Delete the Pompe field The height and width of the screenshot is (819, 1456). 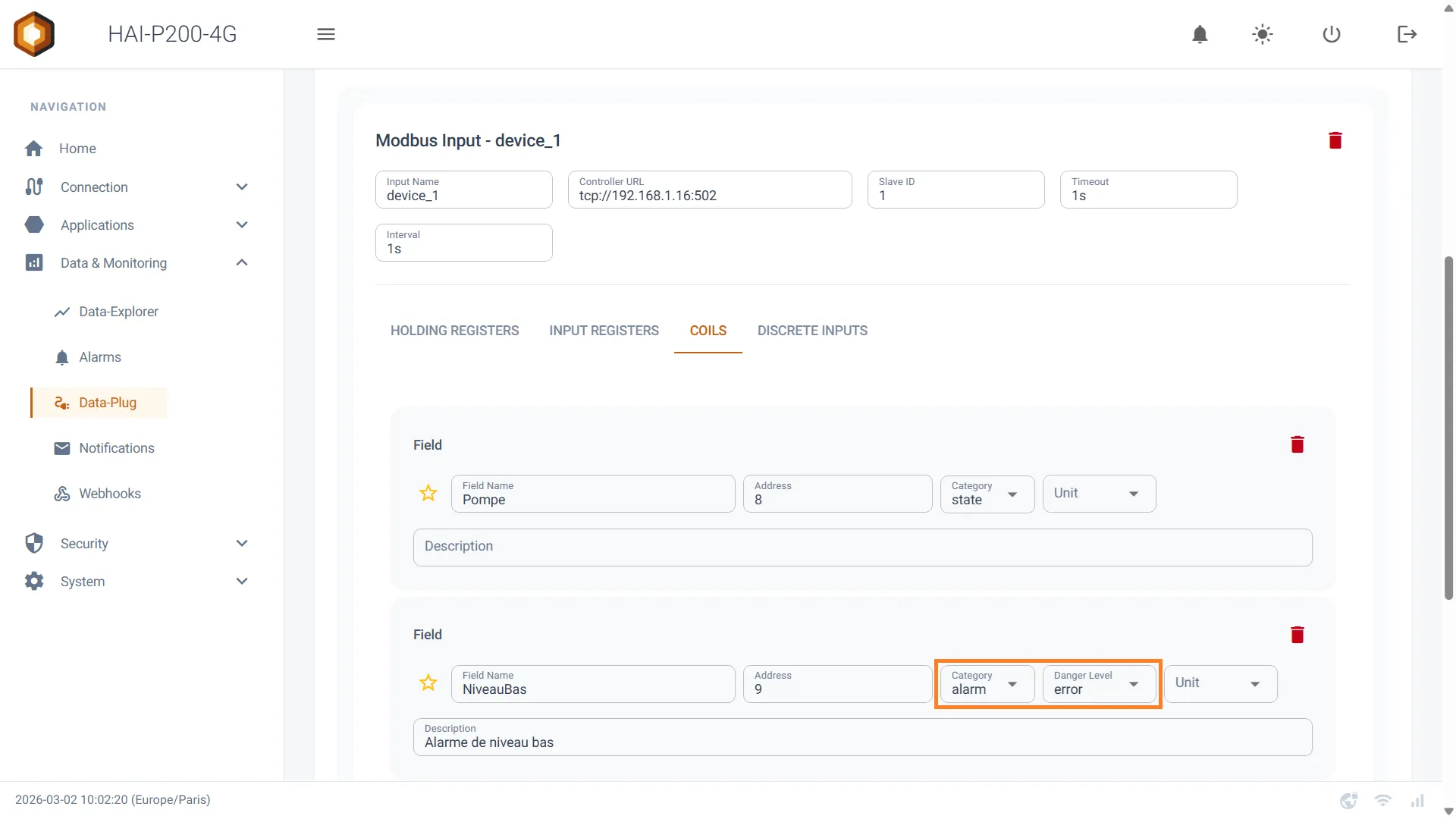[x=1298, y=445]
